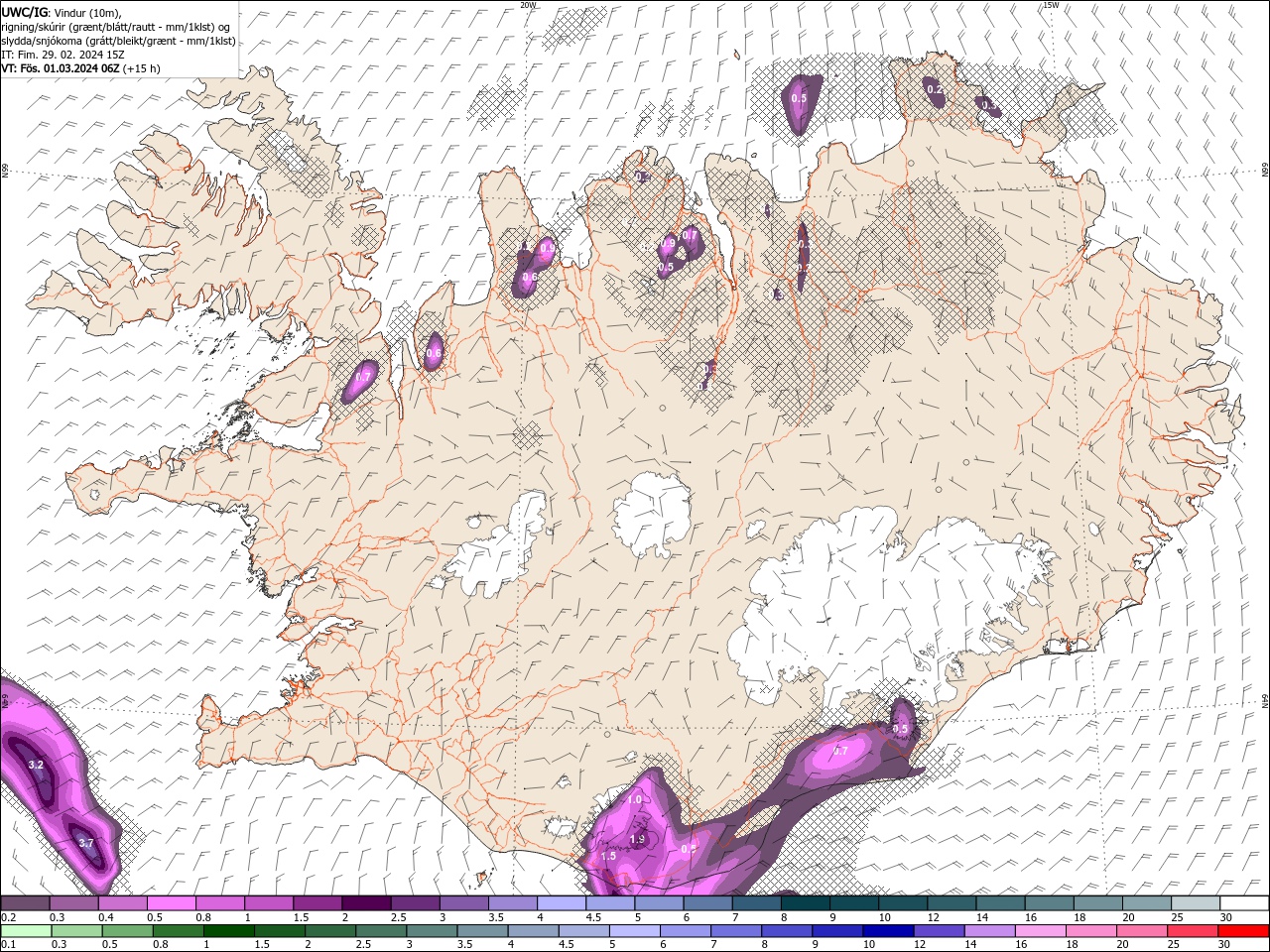1270x952 pixels.
Task: Click the '1.0' precipitation value on map
Action: 635,799
